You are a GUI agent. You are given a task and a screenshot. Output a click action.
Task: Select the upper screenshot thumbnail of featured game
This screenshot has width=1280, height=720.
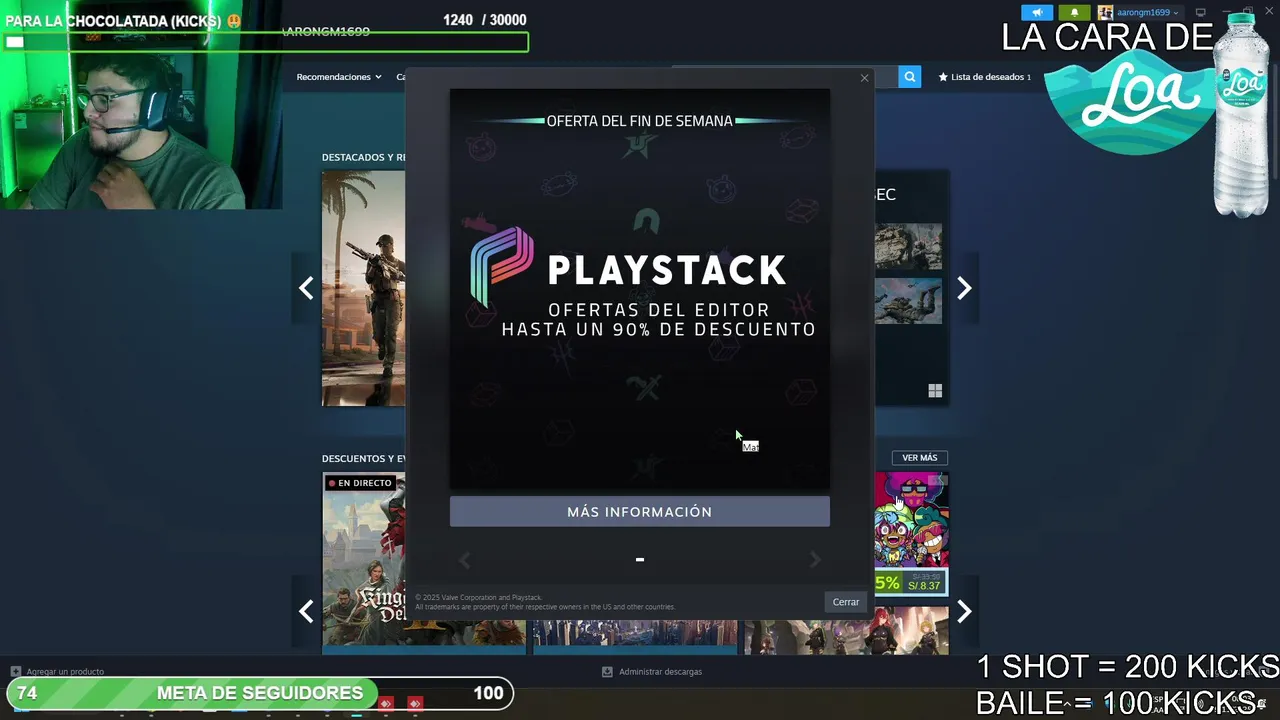908,246
